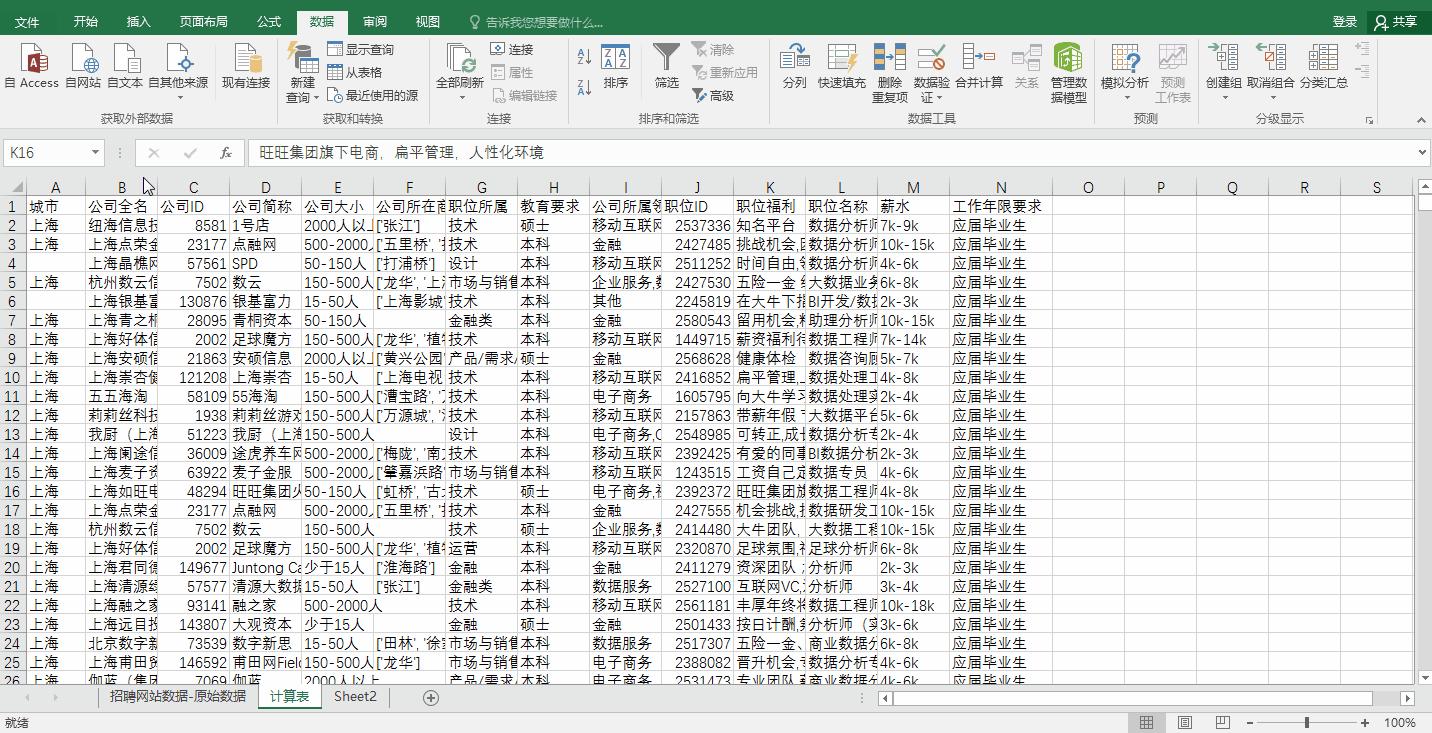Expand Group (创建组) dropdown arrow
The height and width of the screenshot is (733, 1432).
coord(1224,98)
